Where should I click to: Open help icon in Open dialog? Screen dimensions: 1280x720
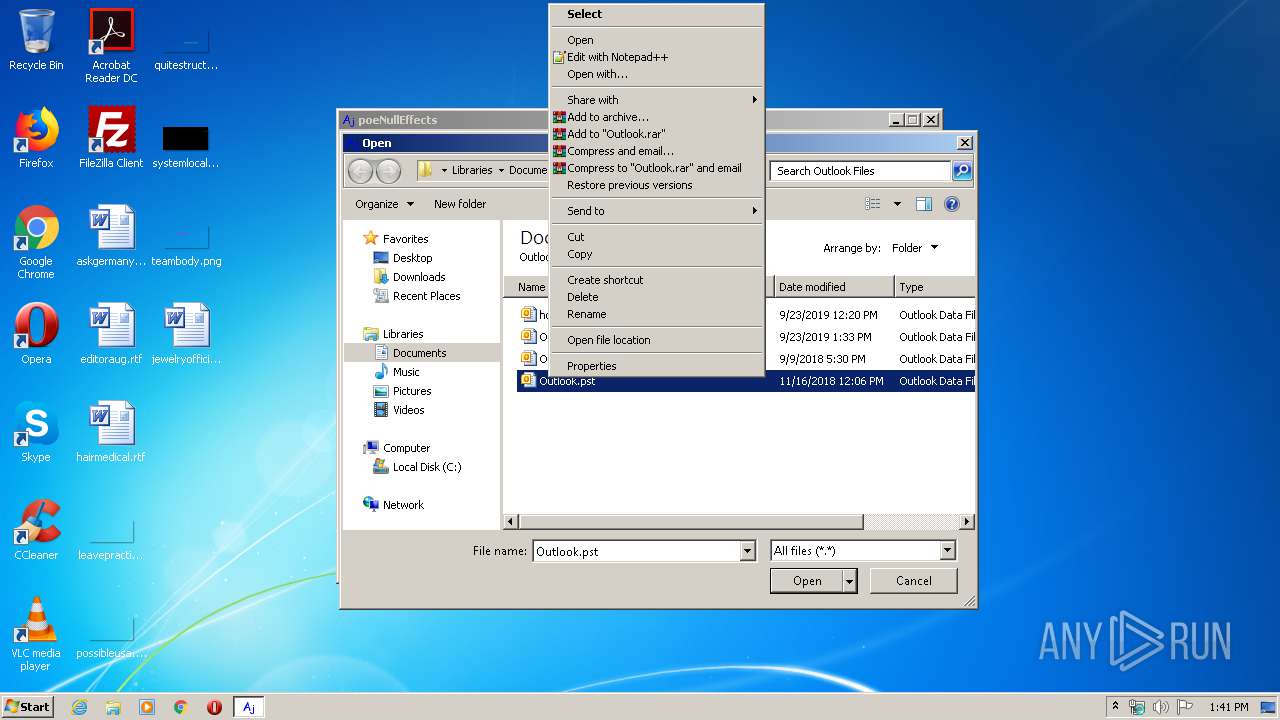(952, 204)
